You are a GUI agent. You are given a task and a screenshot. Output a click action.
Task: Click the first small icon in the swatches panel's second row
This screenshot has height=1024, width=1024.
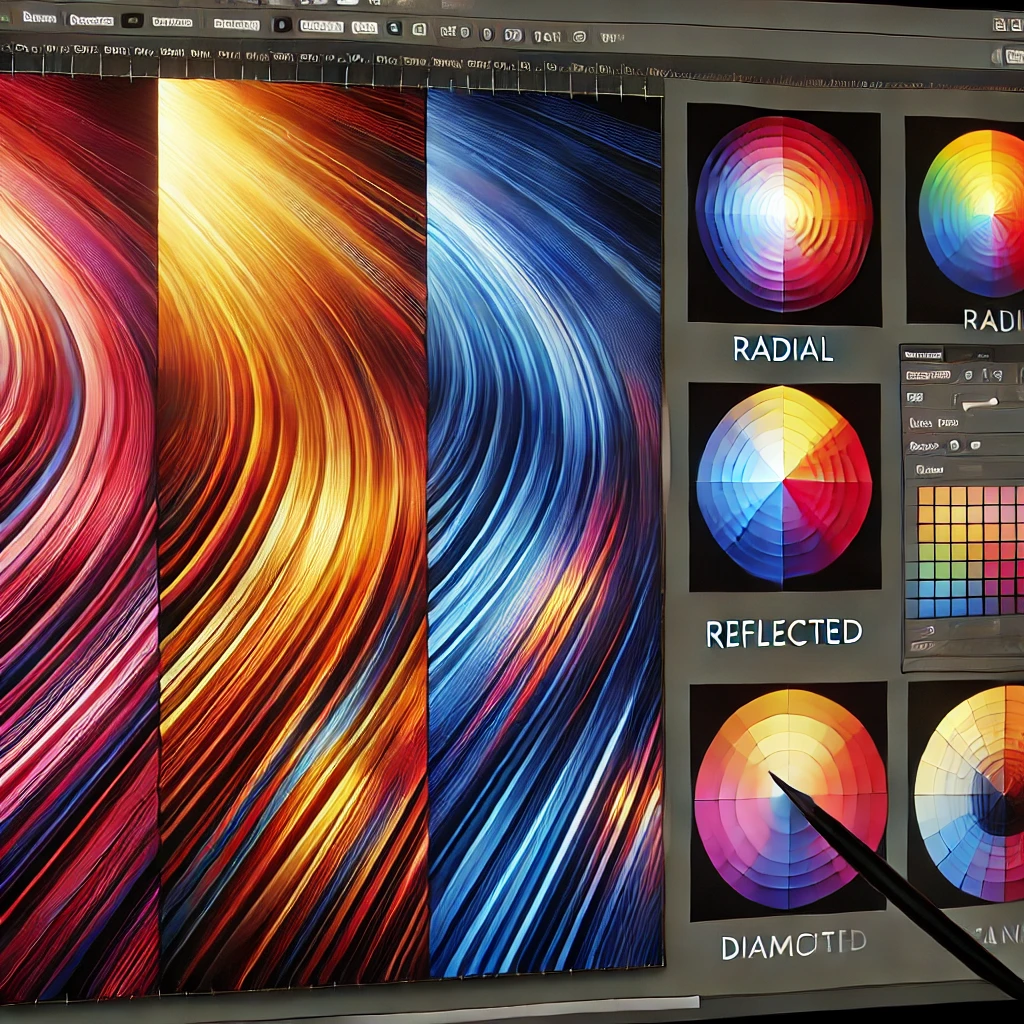click(968, 375)
